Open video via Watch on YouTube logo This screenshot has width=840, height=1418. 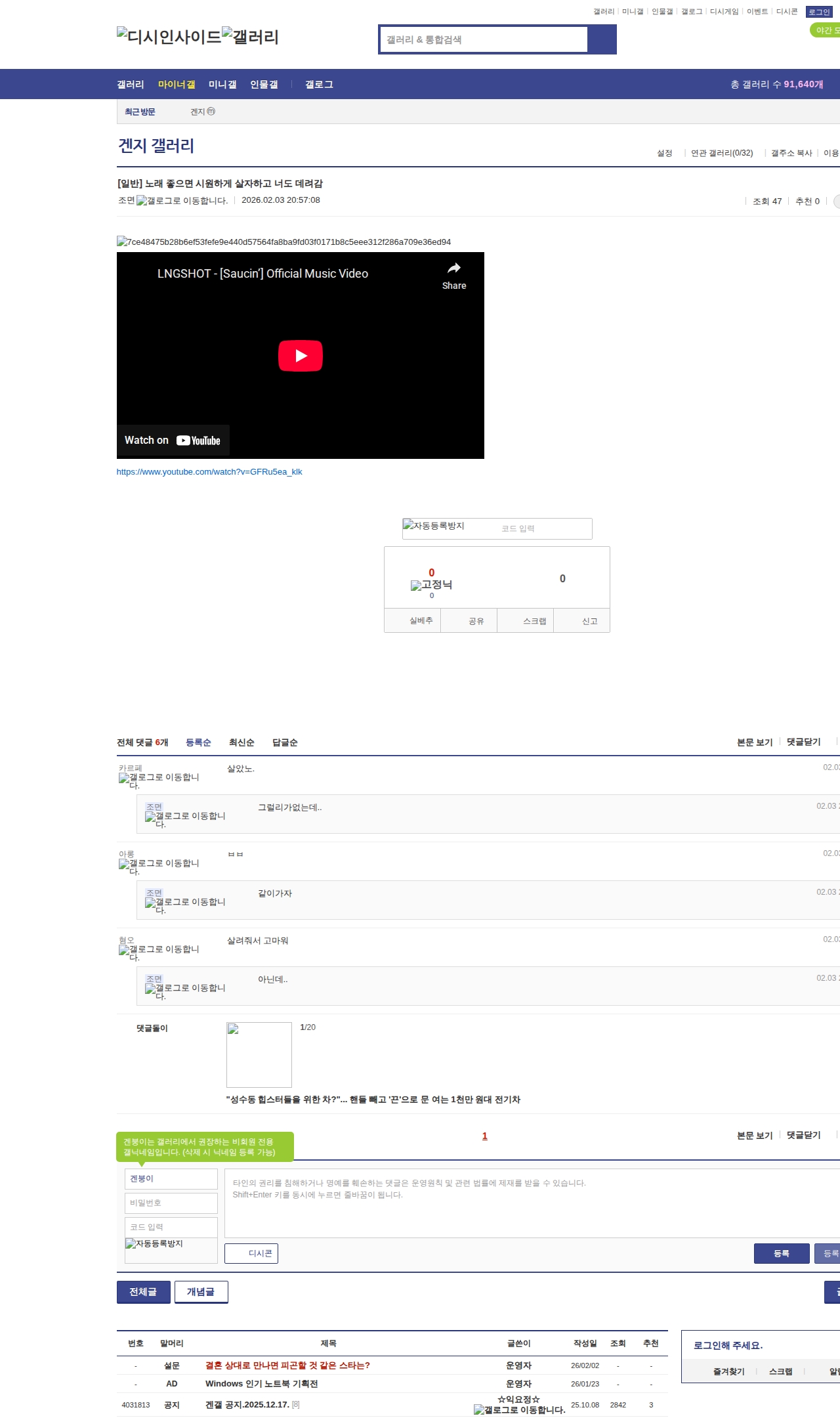pos(198,440)
